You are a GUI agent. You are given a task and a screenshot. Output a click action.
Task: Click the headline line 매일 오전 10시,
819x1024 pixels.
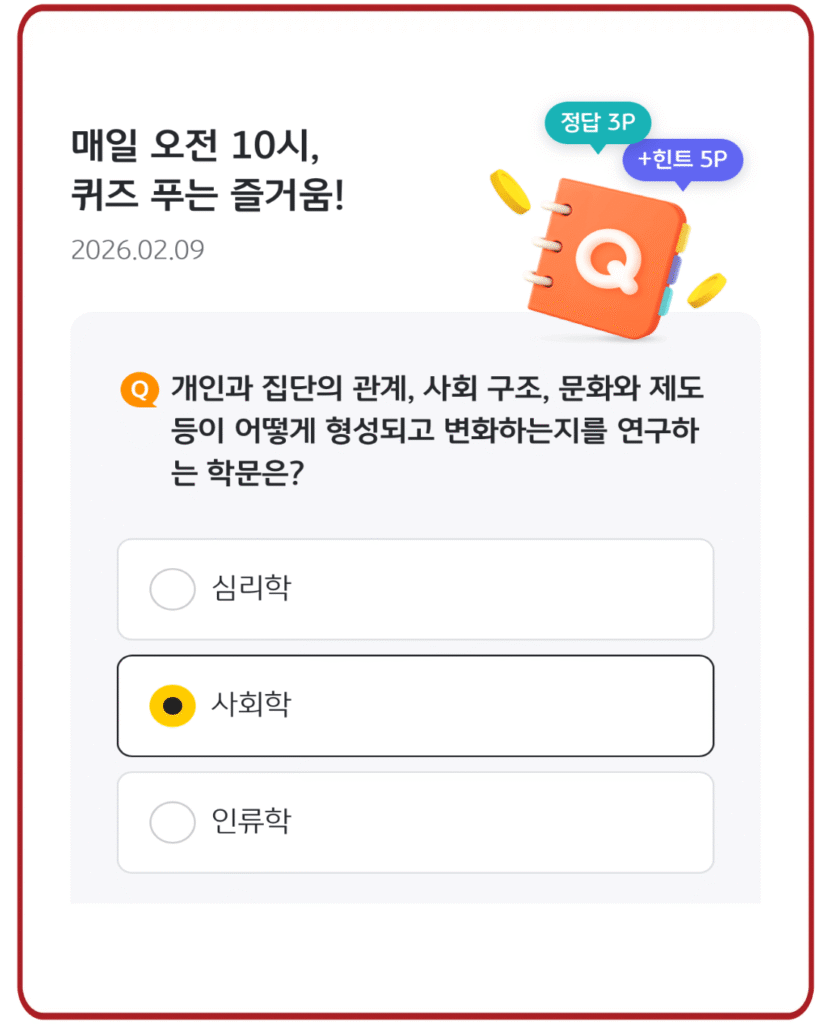pyautogui.click(x=194, y=148)
